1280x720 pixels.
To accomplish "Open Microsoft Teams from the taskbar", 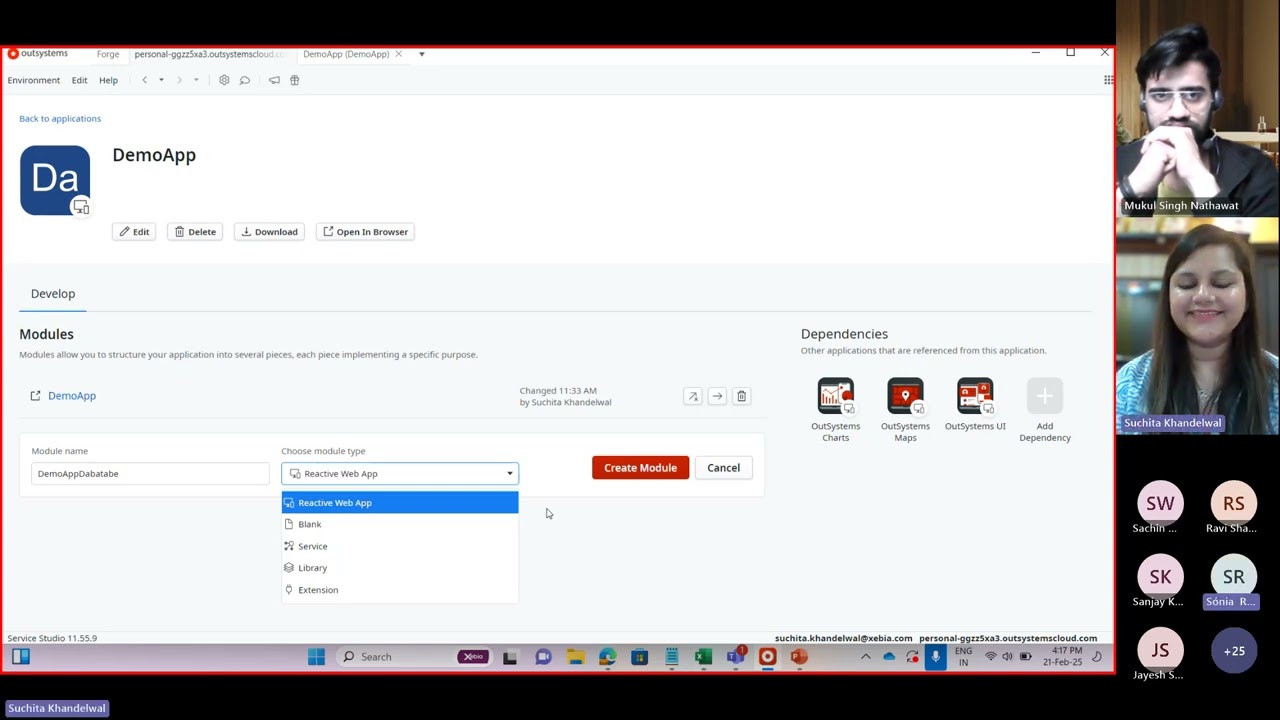I will point(735,657).
